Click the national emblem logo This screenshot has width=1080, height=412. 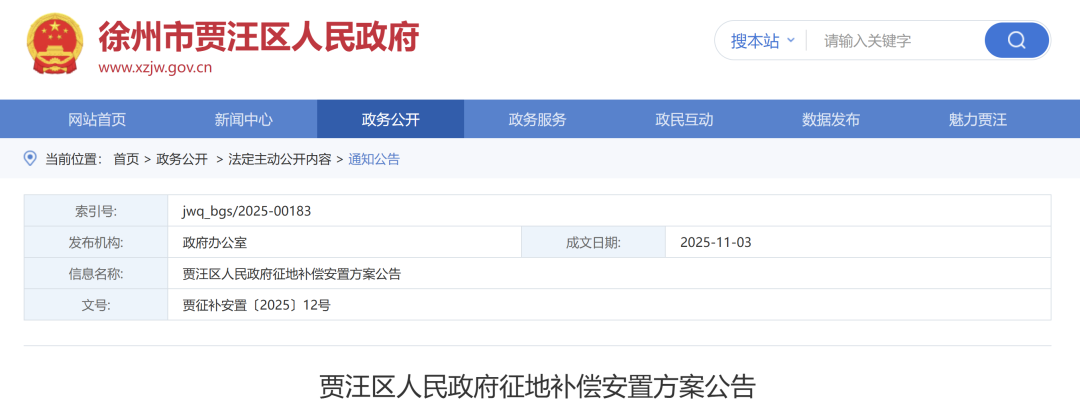pos(55,43)
